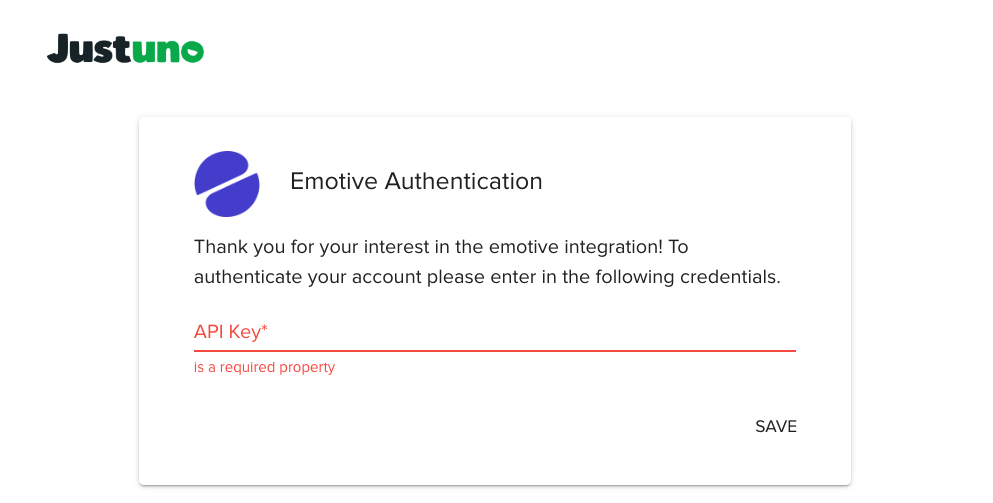
Task: Click the required asterisk beside API Key
Action: coord(265,330)
